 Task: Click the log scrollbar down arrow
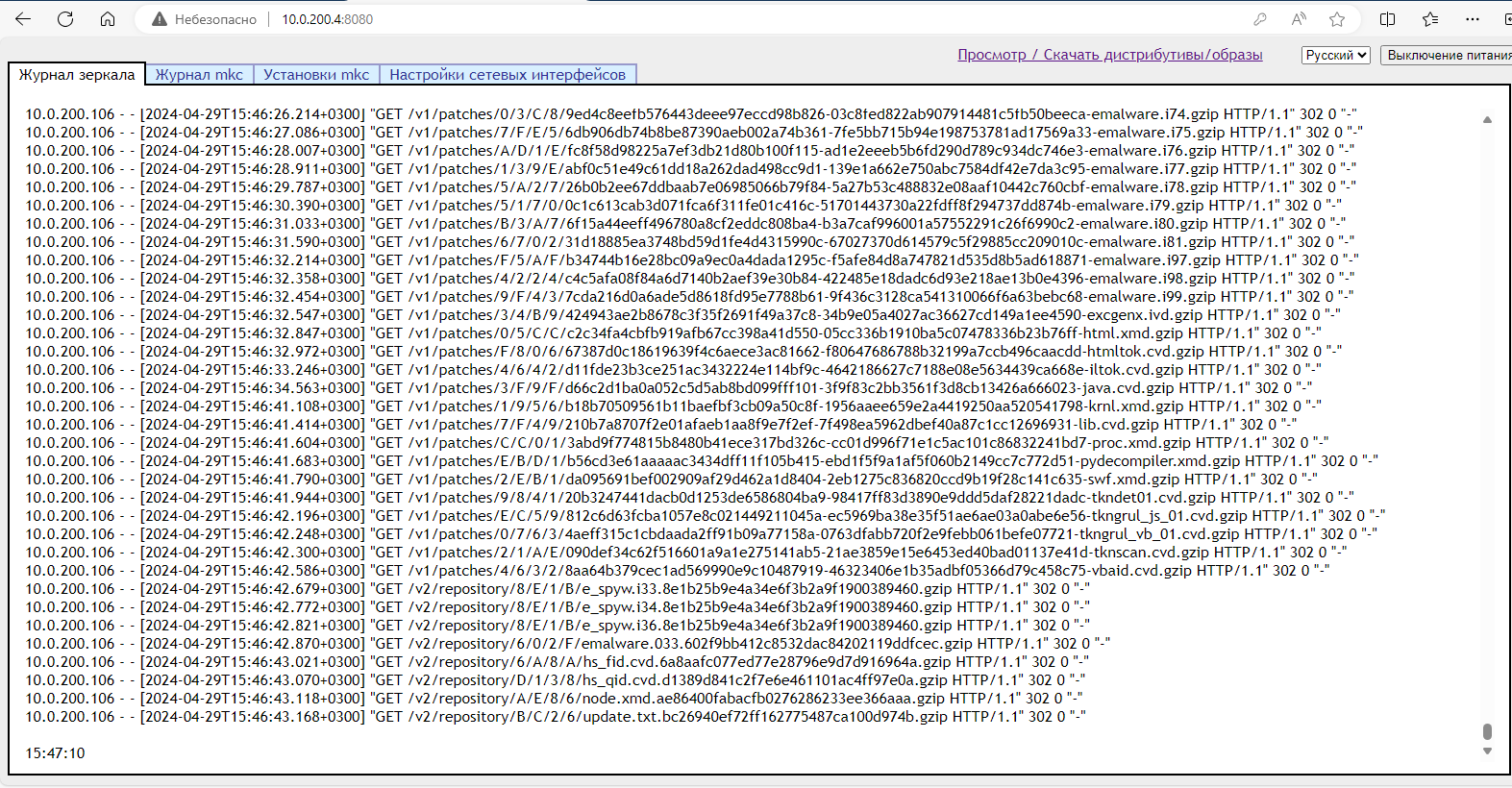pos(1487,751)
